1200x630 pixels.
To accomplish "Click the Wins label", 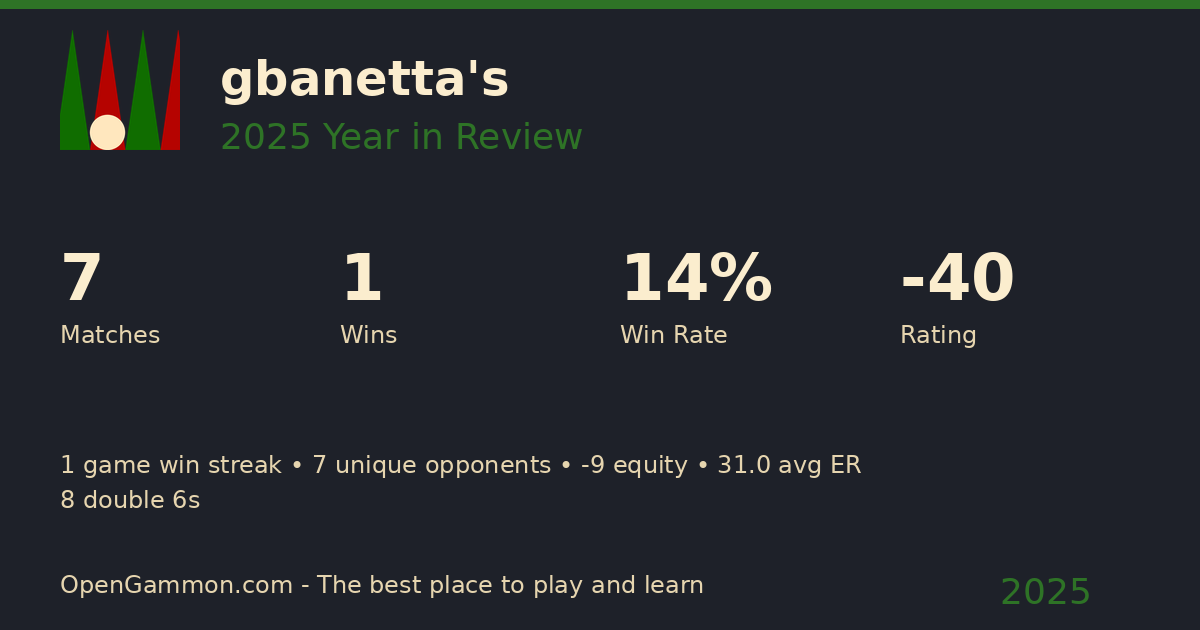I will point(368,336).
